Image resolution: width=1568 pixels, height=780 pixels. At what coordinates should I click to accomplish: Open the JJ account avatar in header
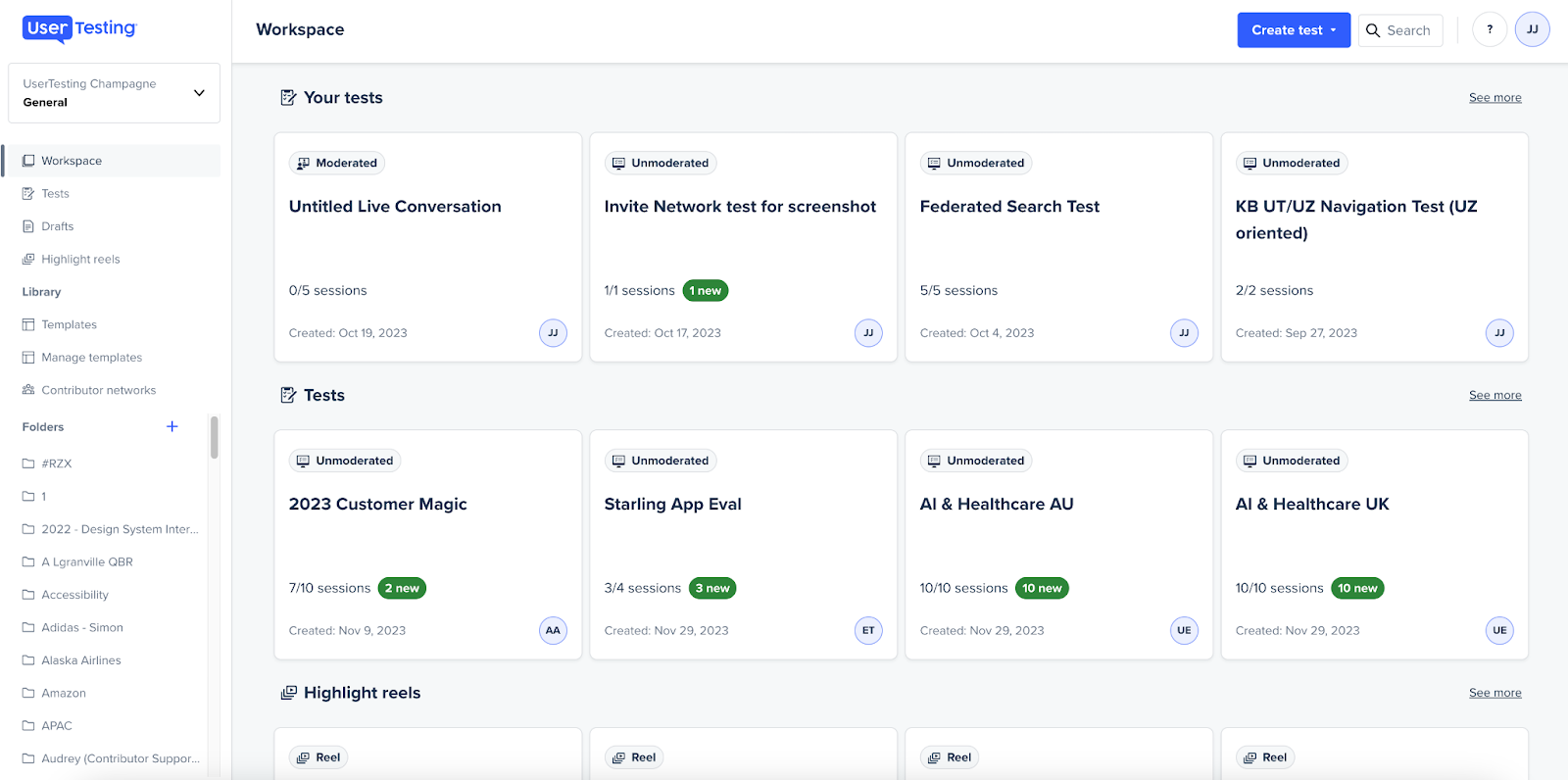(x=1532, y=29)
